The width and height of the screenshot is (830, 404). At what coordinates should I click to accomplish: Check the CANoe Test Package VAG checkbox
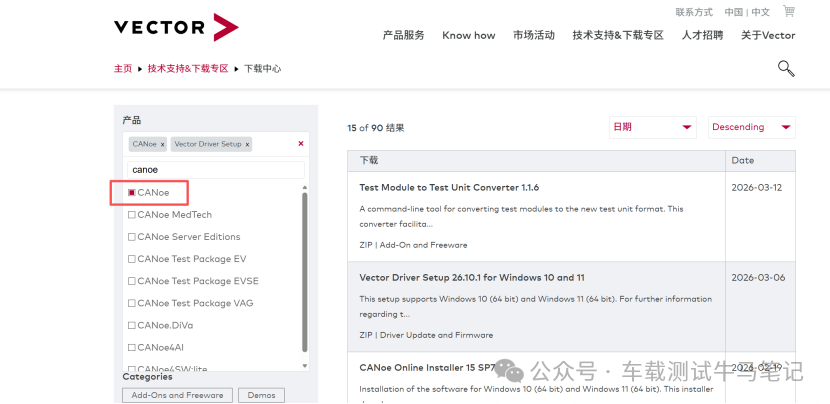point(131,303)
